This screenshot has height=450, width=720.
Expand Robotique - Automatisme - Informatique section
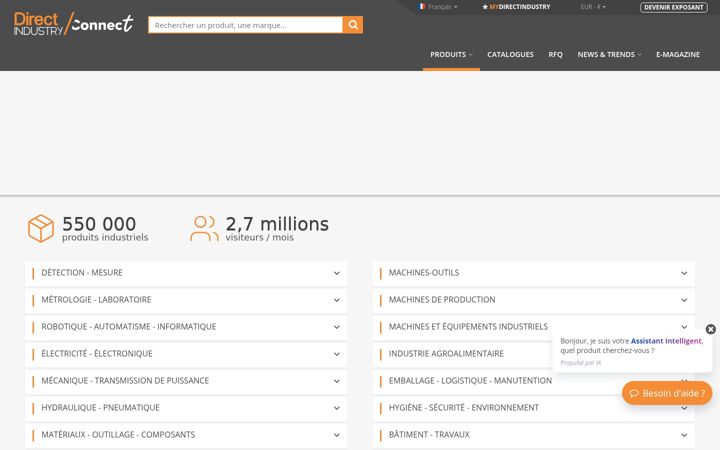tap(186, 327)
